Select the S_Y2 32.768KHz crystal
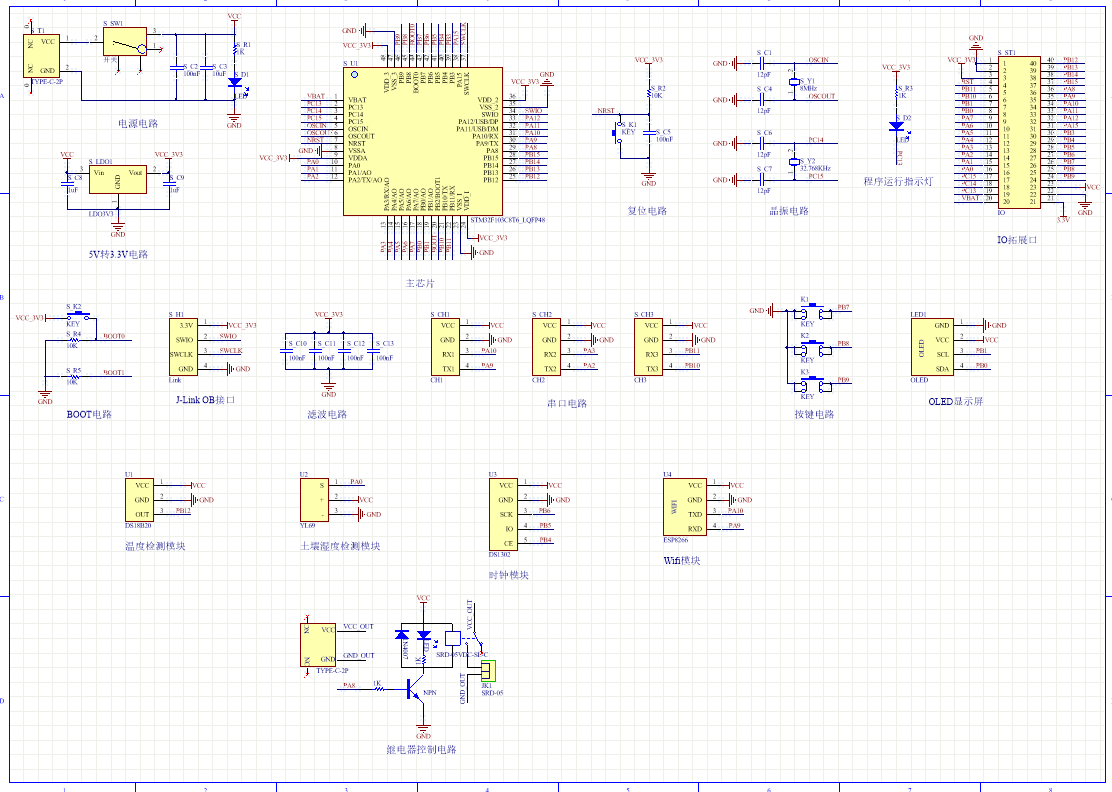Screen dimensions: 1112x792 coord(794,162)
